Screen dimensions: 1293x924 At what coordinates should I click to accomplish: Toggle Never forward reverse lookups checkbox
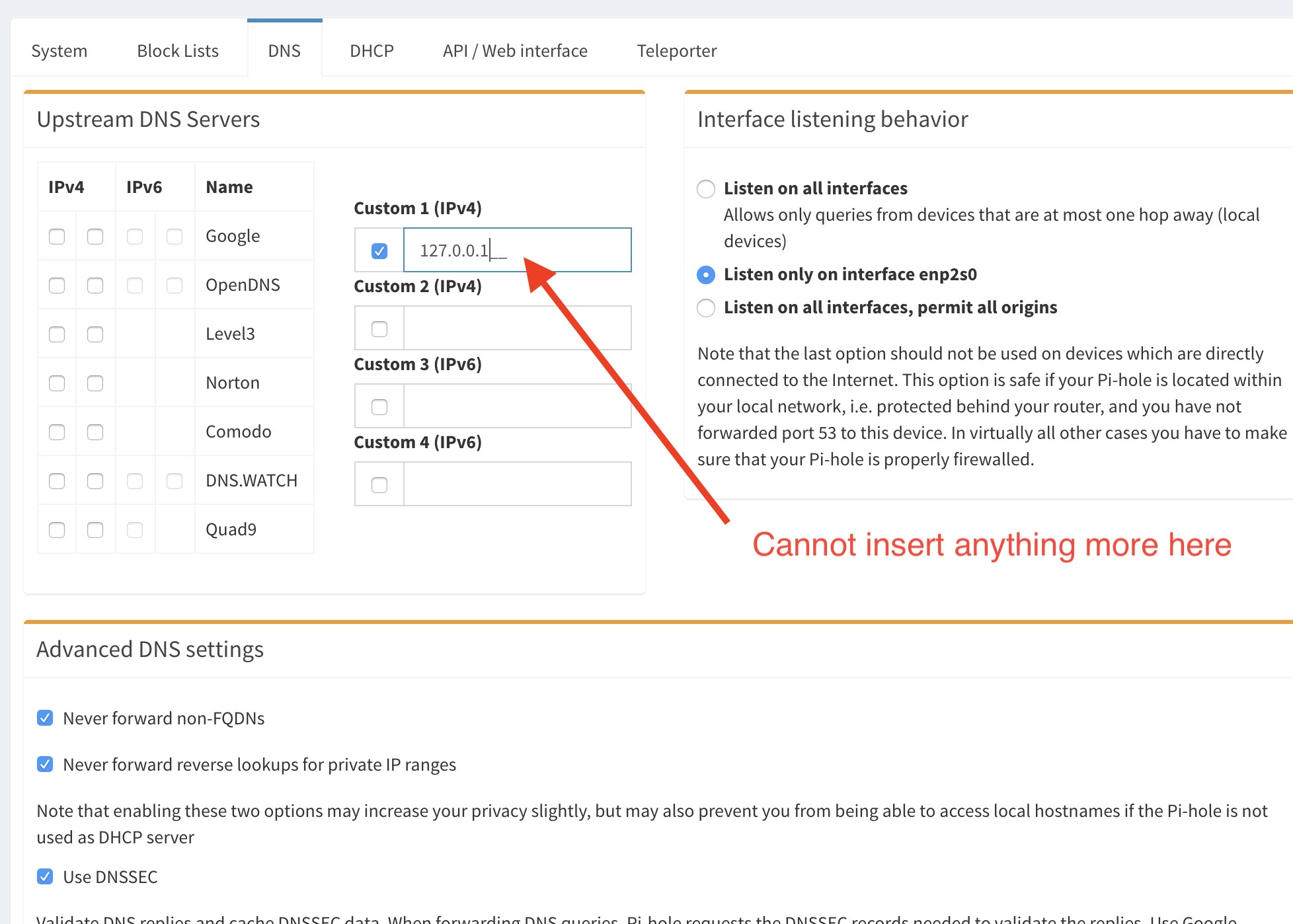coord(45,764)
